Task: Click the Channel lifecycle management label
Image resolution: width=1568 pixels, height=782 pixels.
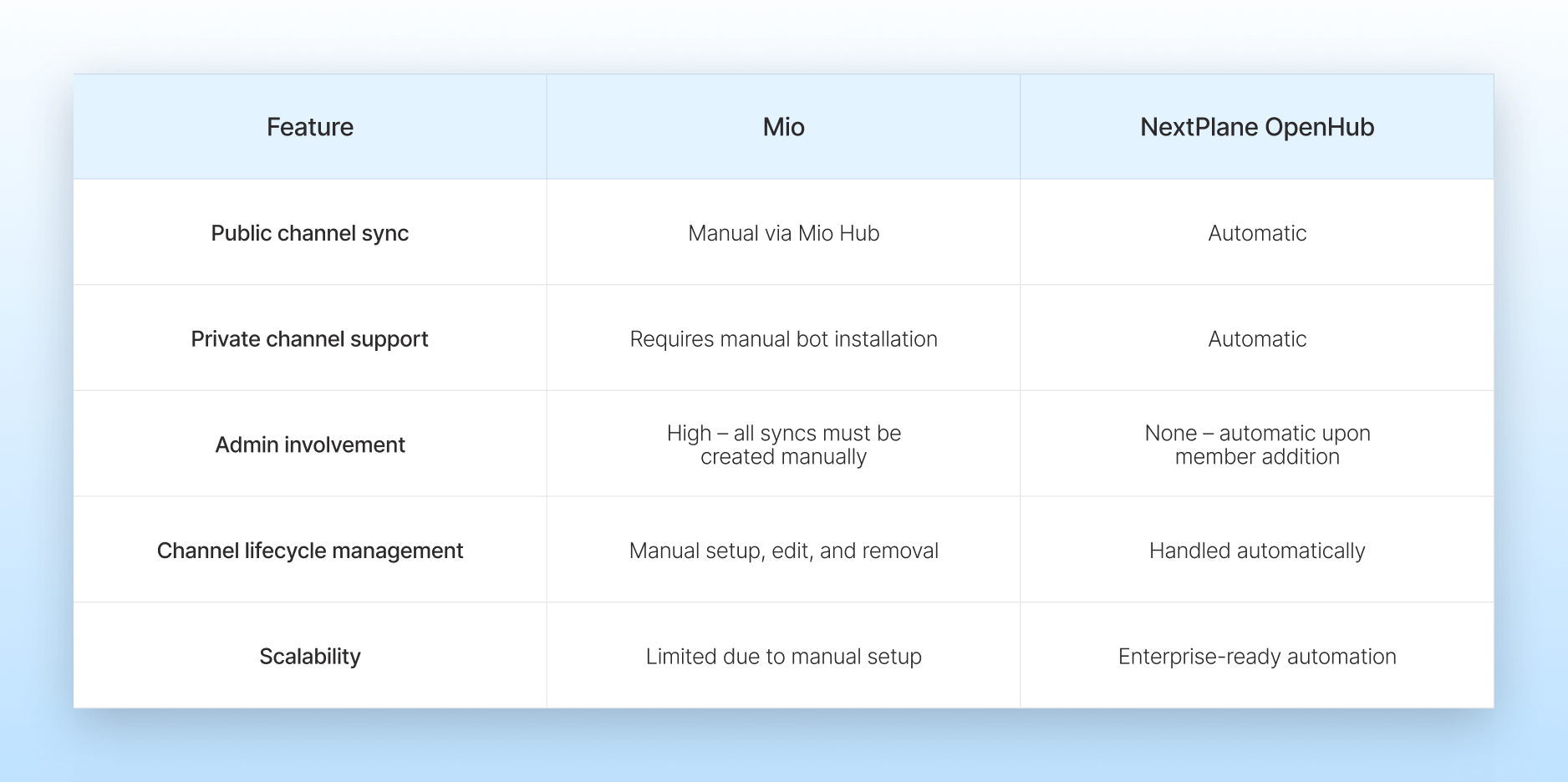Action: point(310,551)
